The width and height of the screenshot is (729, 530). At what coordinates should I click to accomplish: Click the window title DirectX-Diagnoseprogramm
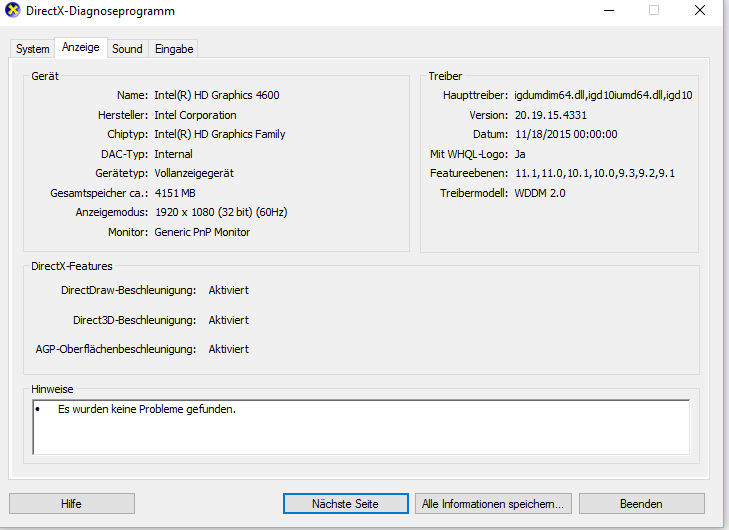(100, 11)
